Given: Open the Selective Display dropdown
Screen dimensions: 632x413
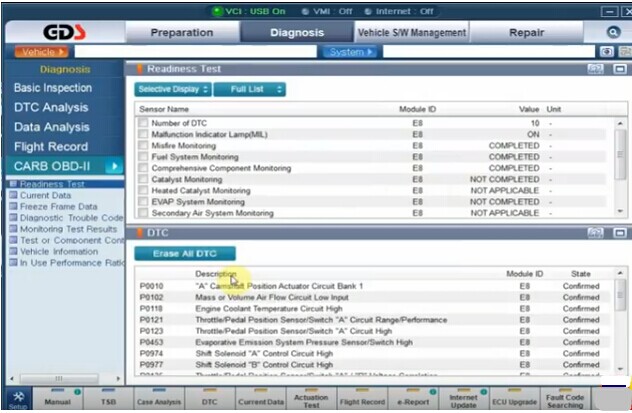Looking at the screenshot, I should point(173,89).
